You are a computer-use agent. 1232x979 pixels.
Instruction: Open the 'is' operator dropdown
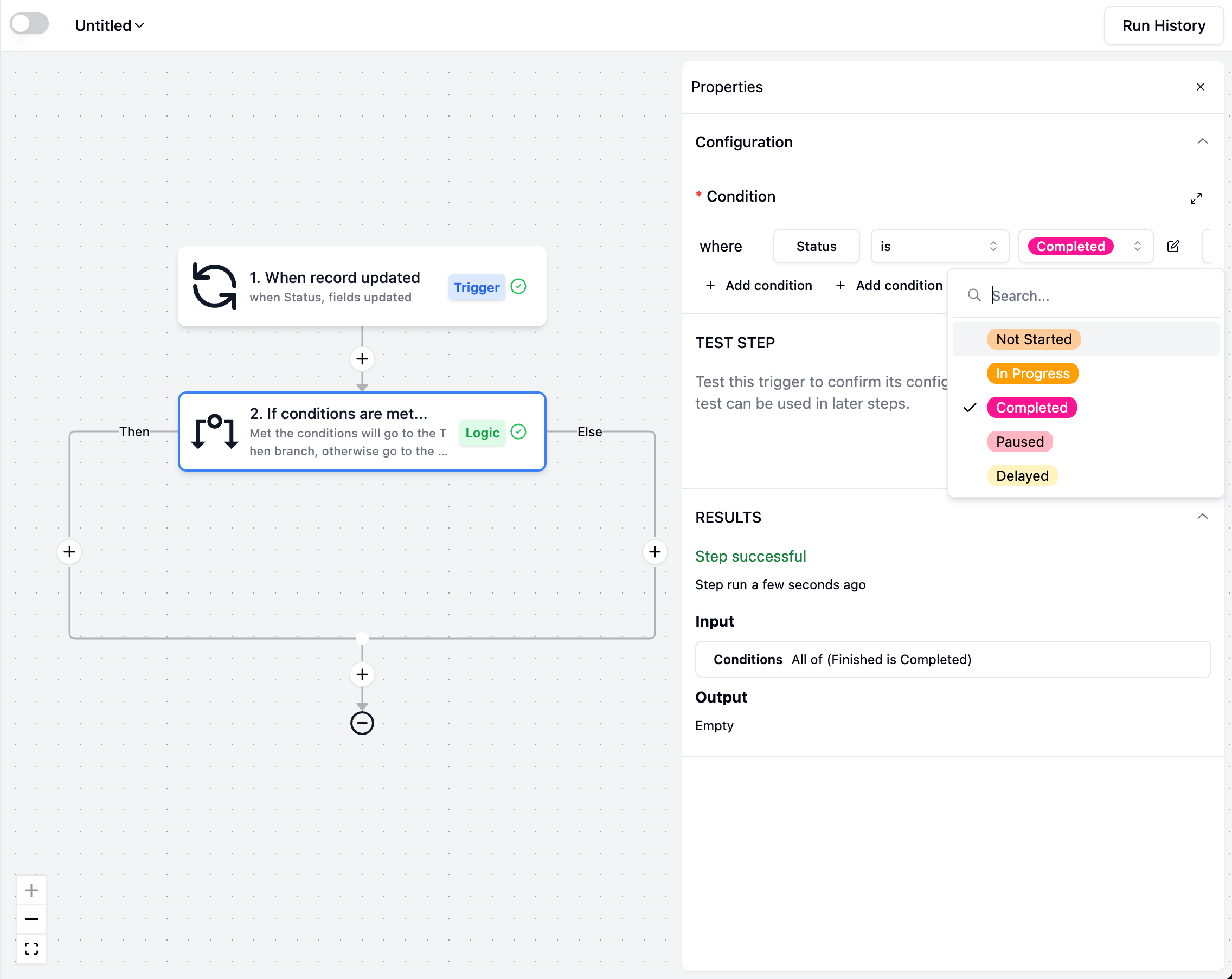[939, 246]
